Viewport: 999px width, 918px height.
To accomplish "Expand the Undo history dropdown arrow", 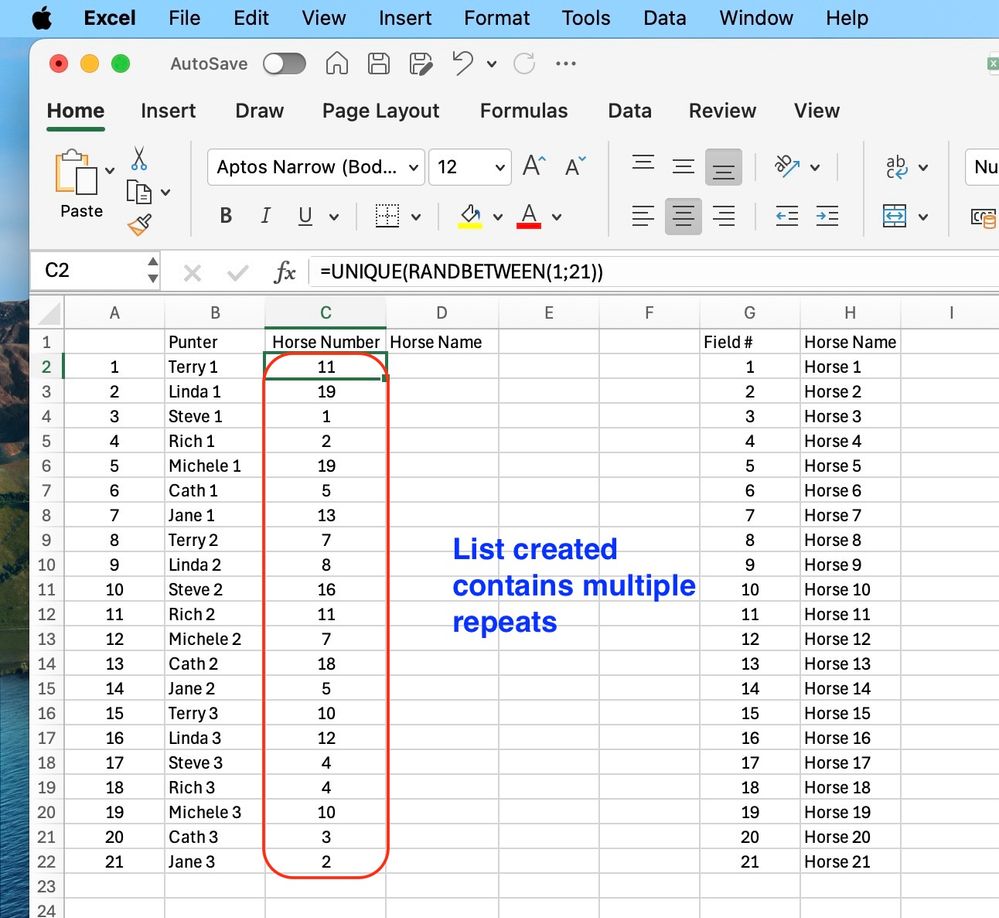I will (492, 64).
